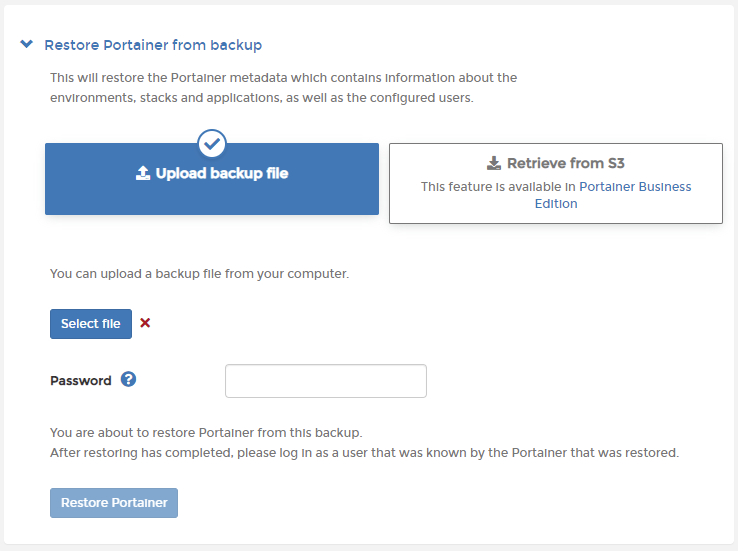Choose the "Retrieve from S3" option title

(565, 163)
